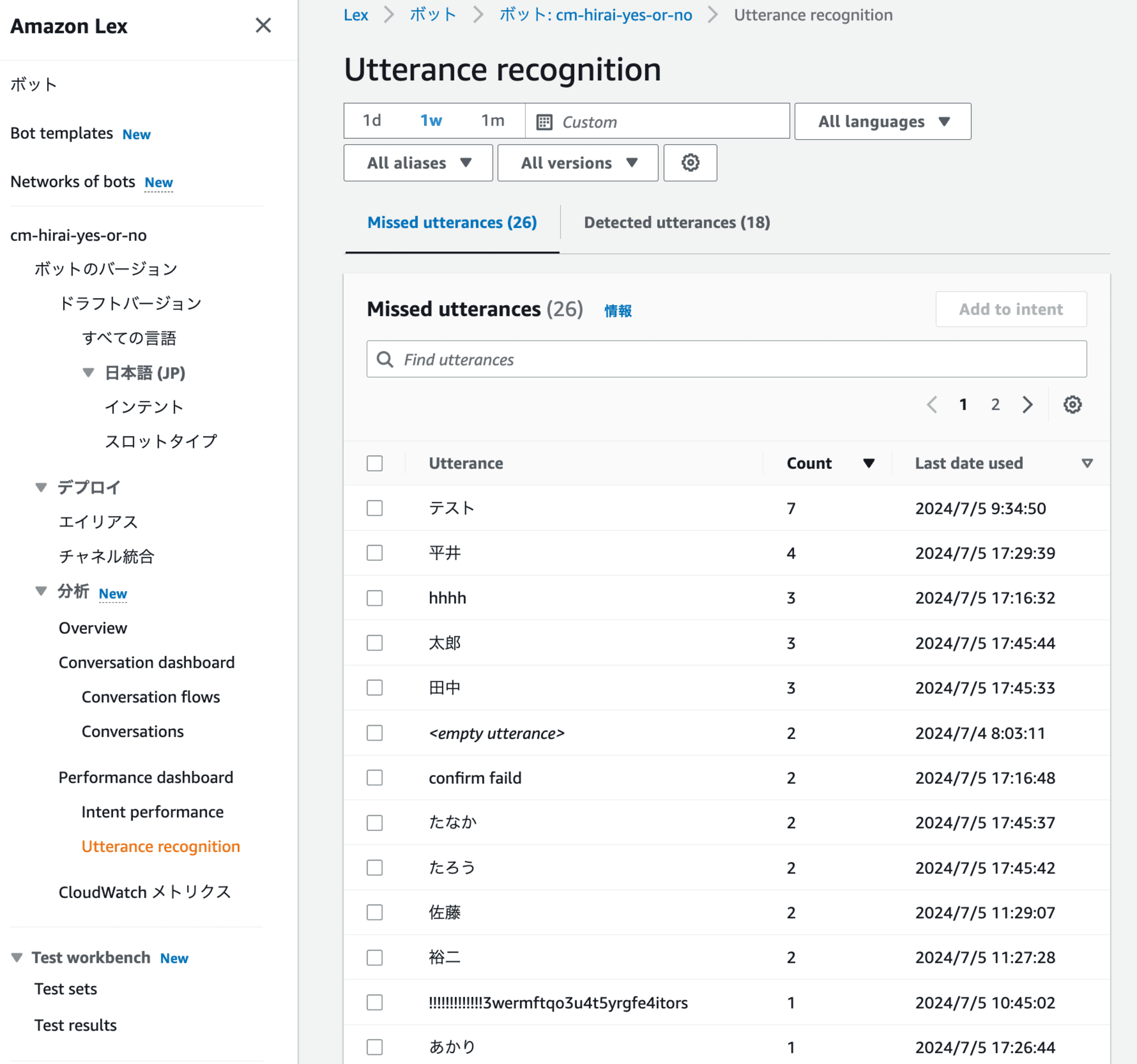Click the Custom date range field
Screen dimensions: 1137x1064
point(658,121)
